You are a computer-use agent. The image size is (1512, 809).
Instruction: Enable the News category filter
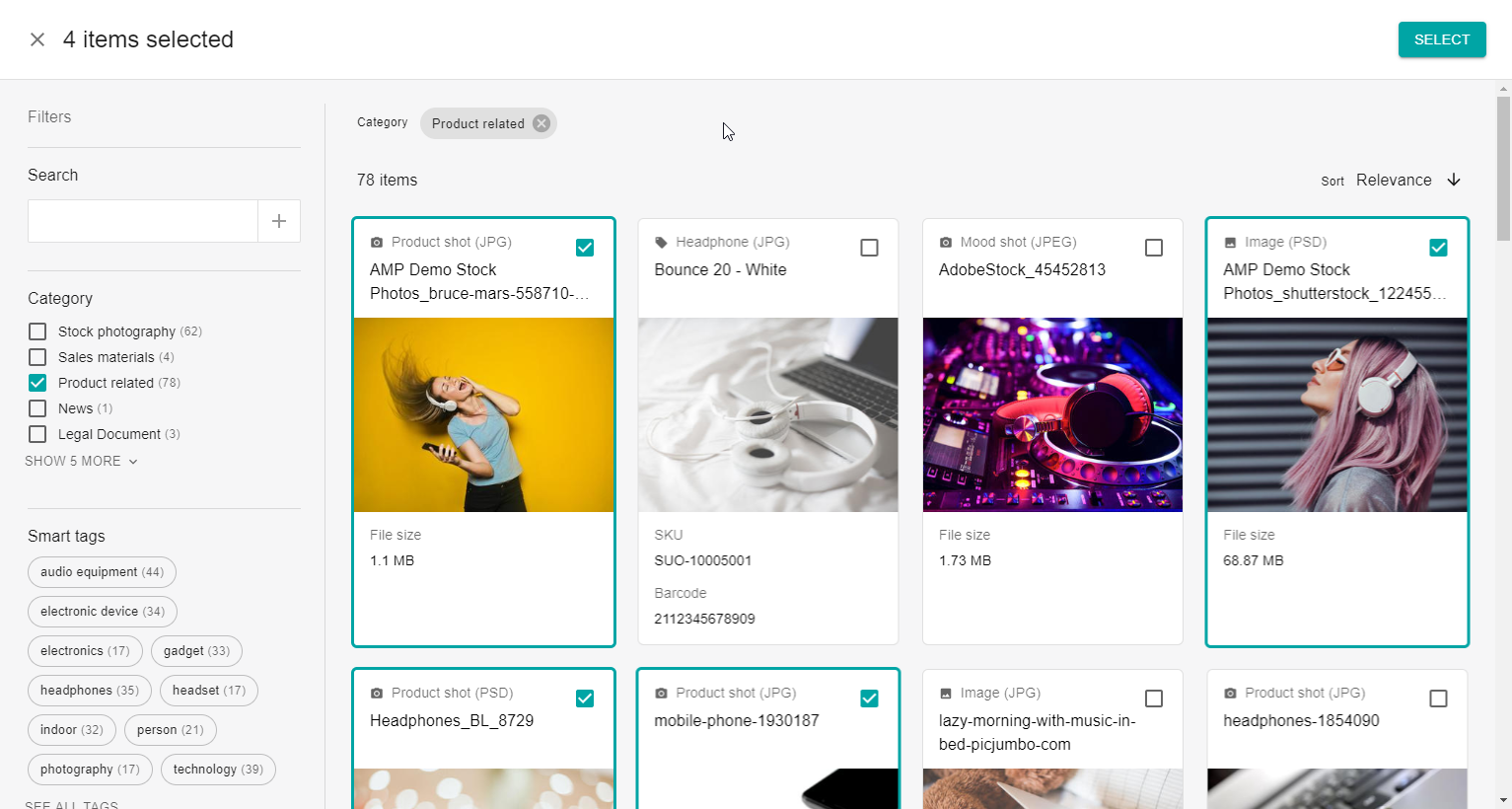coord(37,408)
